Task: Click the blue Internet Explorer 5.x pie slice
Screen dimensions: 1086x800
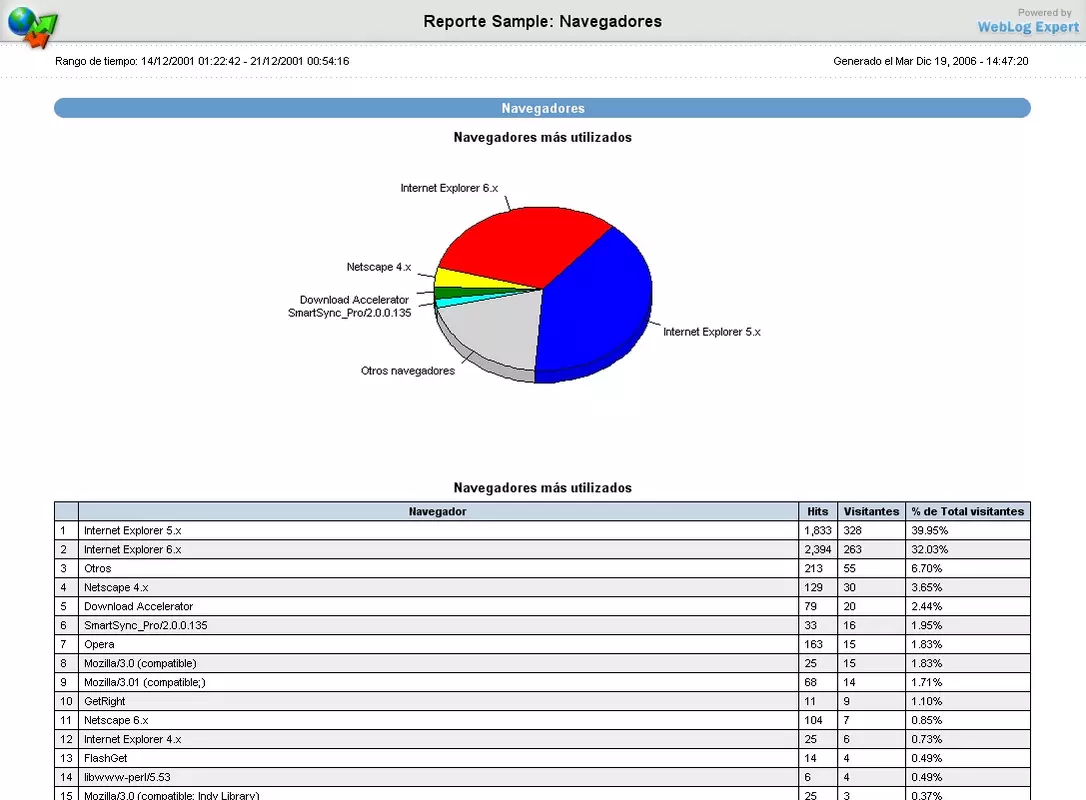Action: pyautogui.click(x=596, y=305)
